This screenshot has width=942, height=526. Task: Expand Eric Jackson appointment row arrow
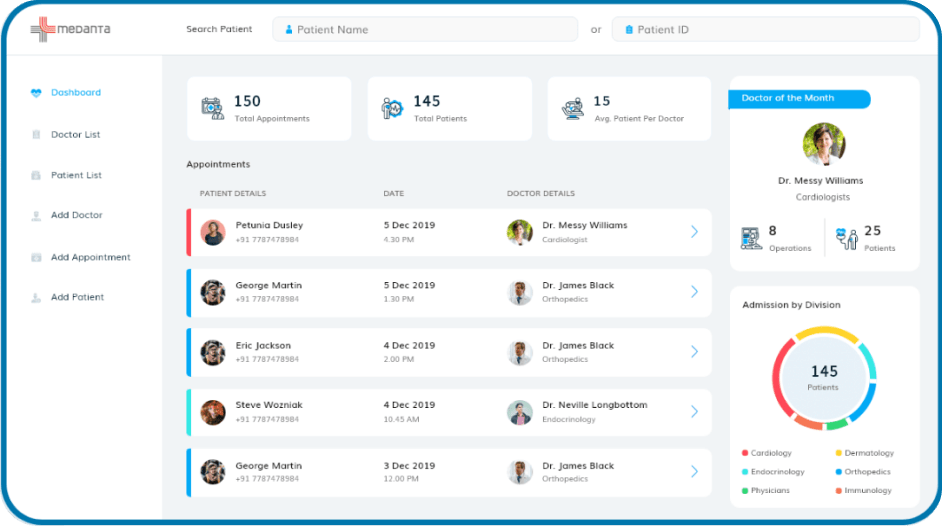click(x=694, y=352)
